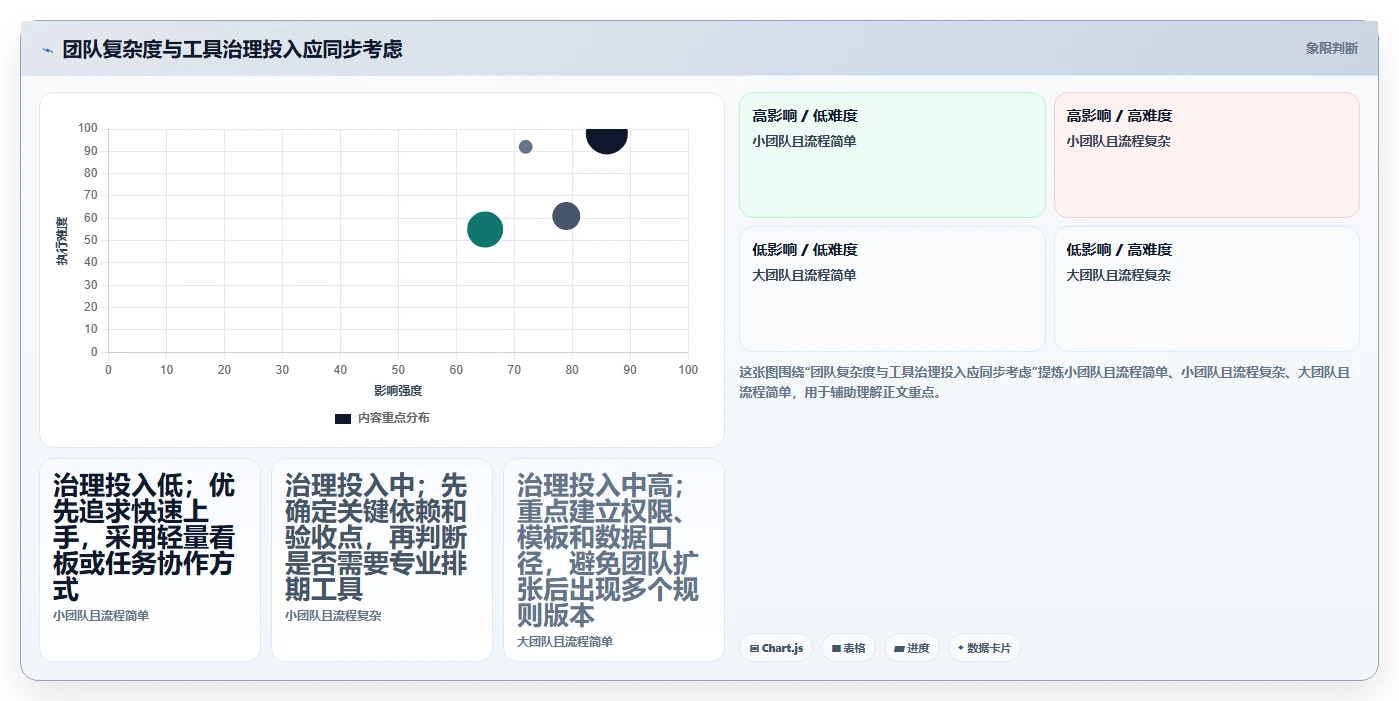1399x701 pixels.
Task: Click 大团队且流程简单 under the third data card
Action: 565,642
